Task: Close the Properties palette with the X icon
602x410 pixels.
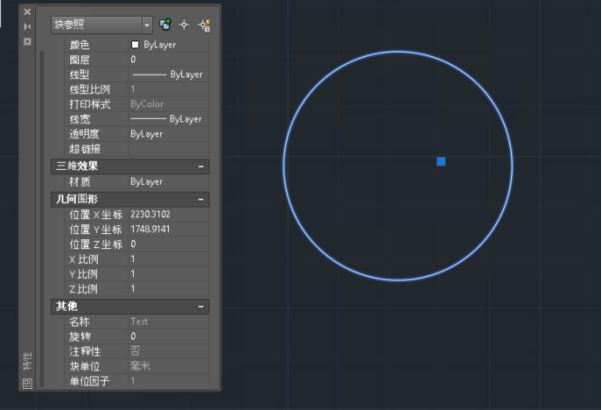Action: (27, 12)
